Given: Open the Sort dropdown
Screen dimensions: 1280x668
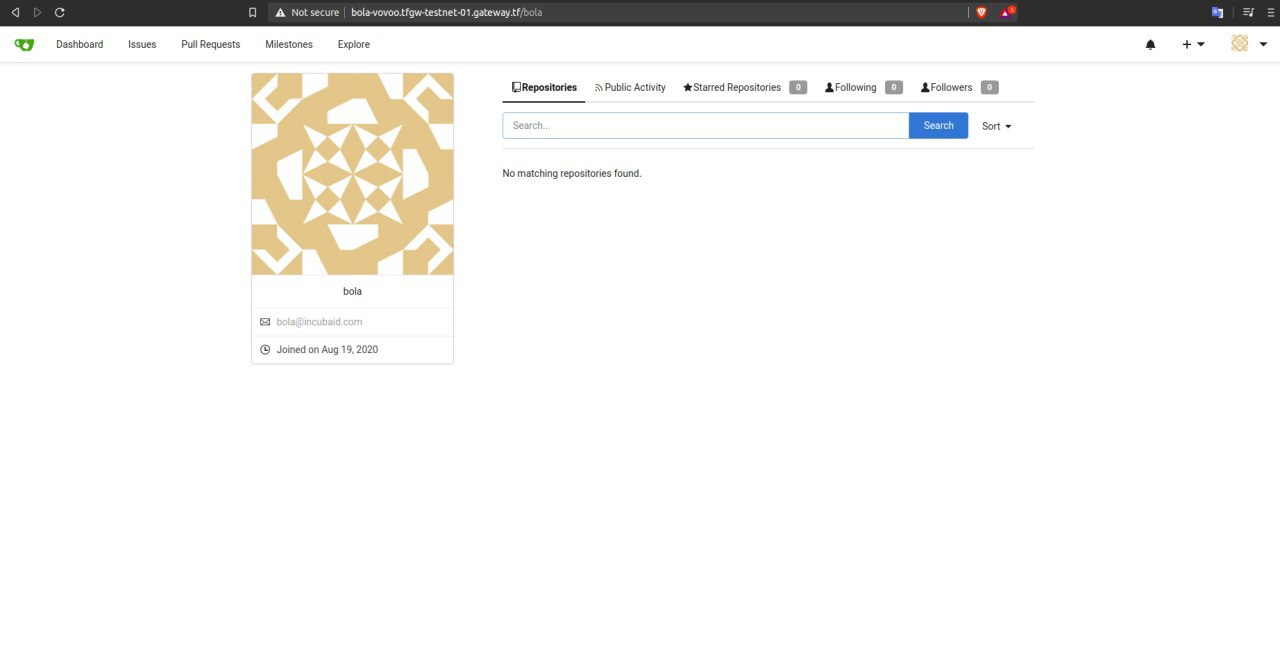Looking at the screenshot, I should (995, 125).
